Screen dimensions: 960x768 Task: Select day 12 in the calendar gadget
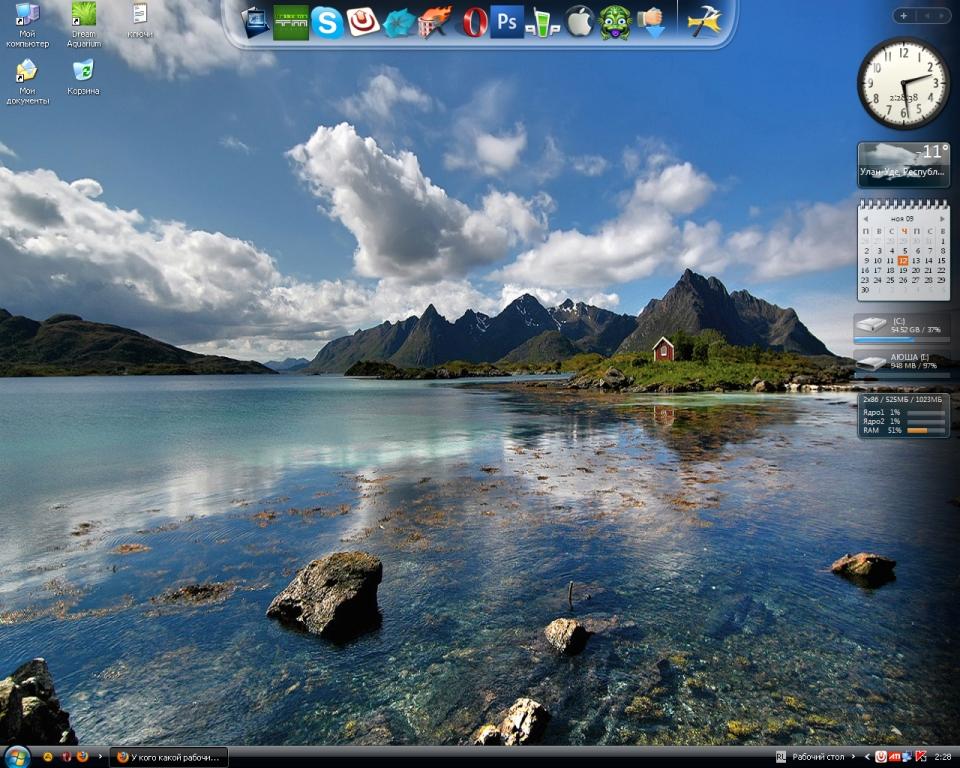pyautogui.click(x=903, y=260)
